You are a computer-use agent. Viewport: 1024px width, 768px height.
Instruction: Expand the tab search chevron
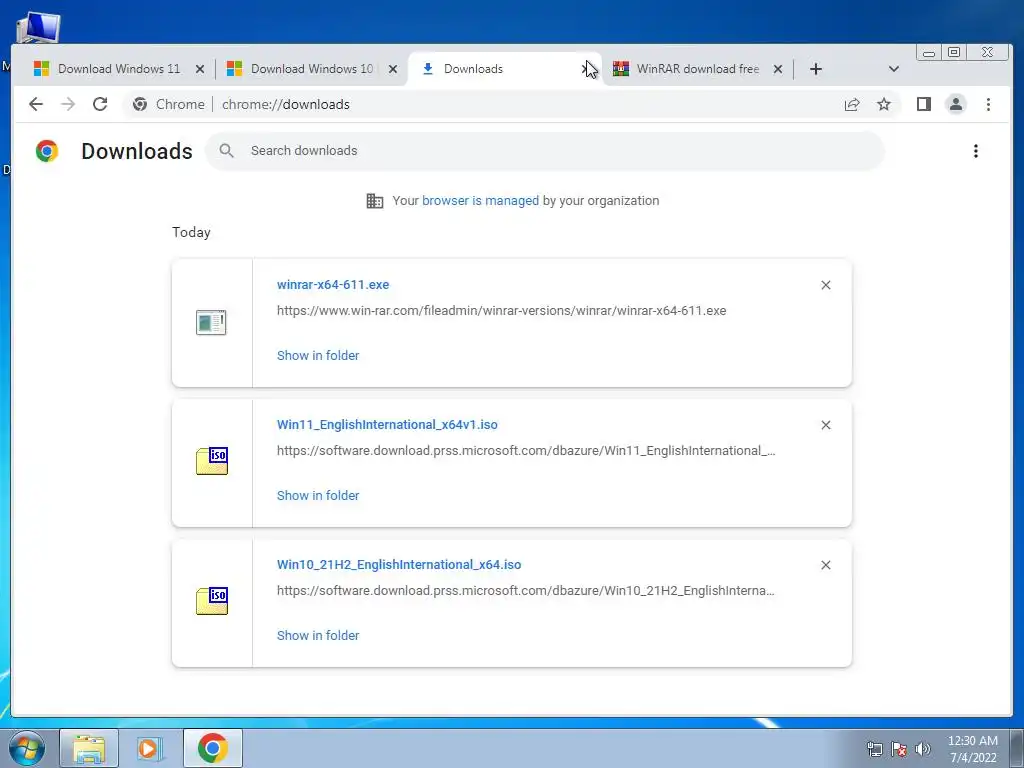[894, 69]
